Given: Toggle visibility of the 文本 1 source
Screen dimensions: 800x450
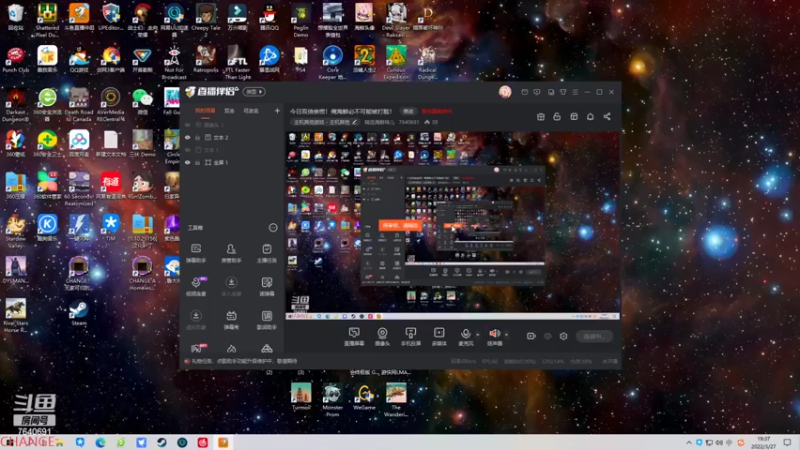Looking at the screenshot, I should (188, 150).
